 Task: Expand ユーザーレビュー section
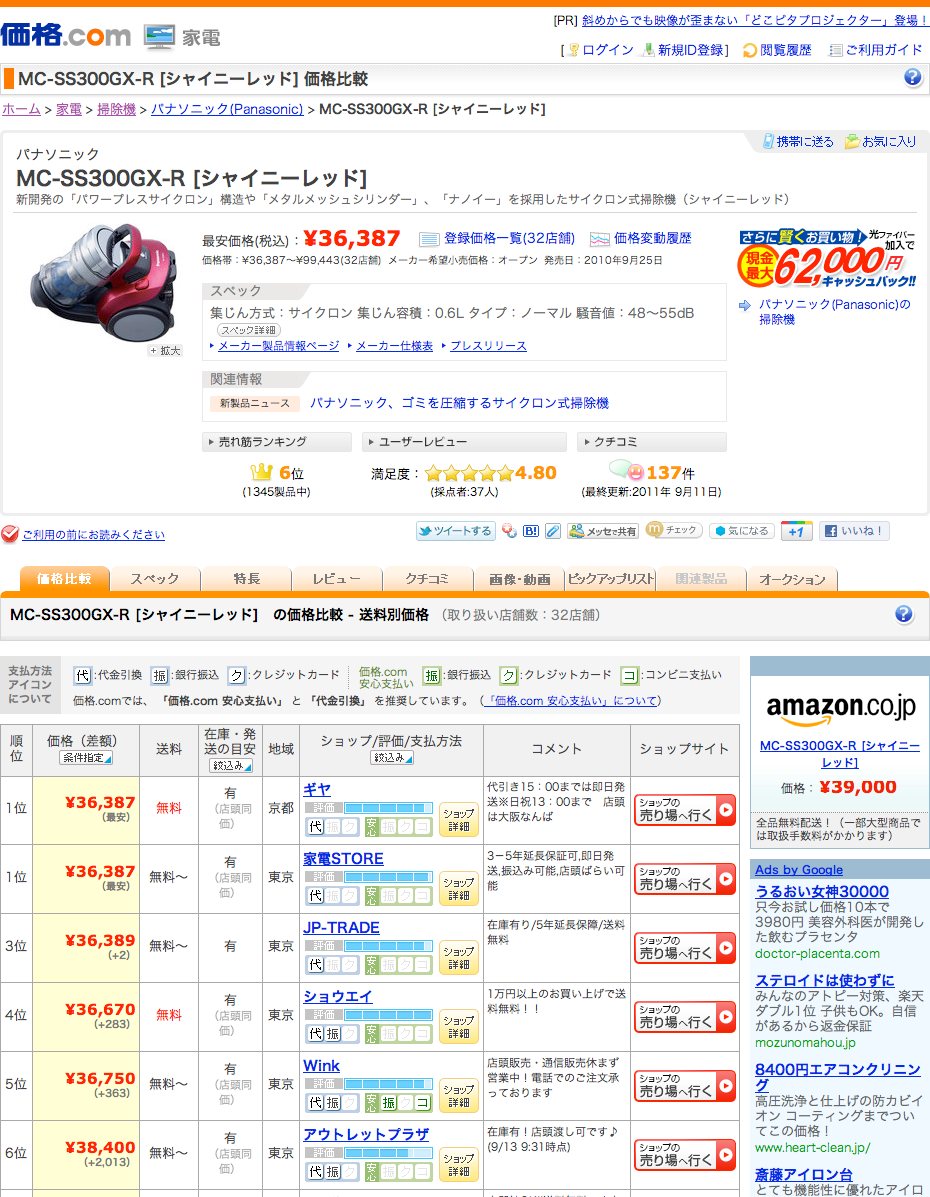click(x=464, y=442)
